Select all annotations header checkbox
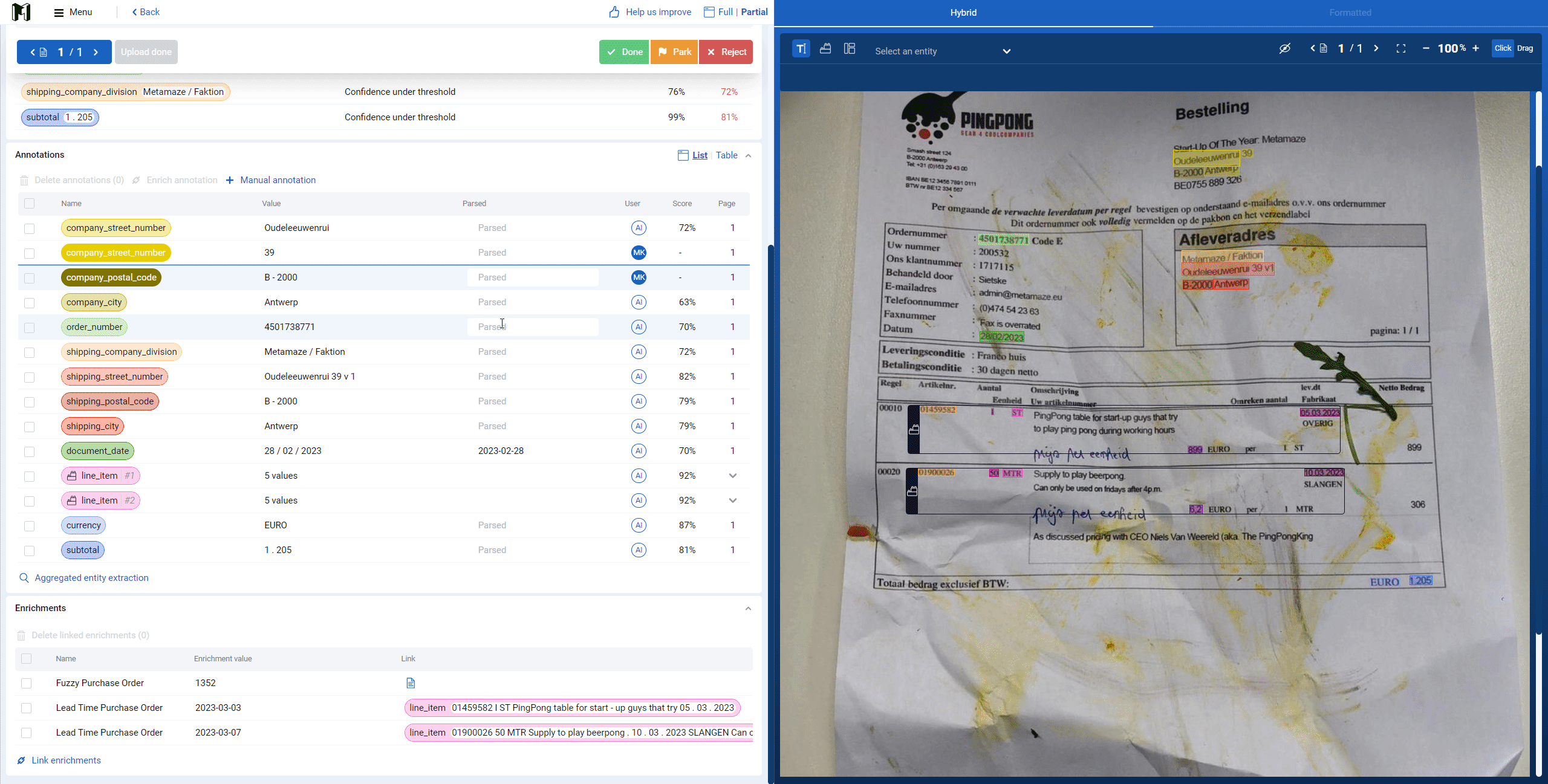This screenshot has width=1548, height=784. (x=30, y=204)
